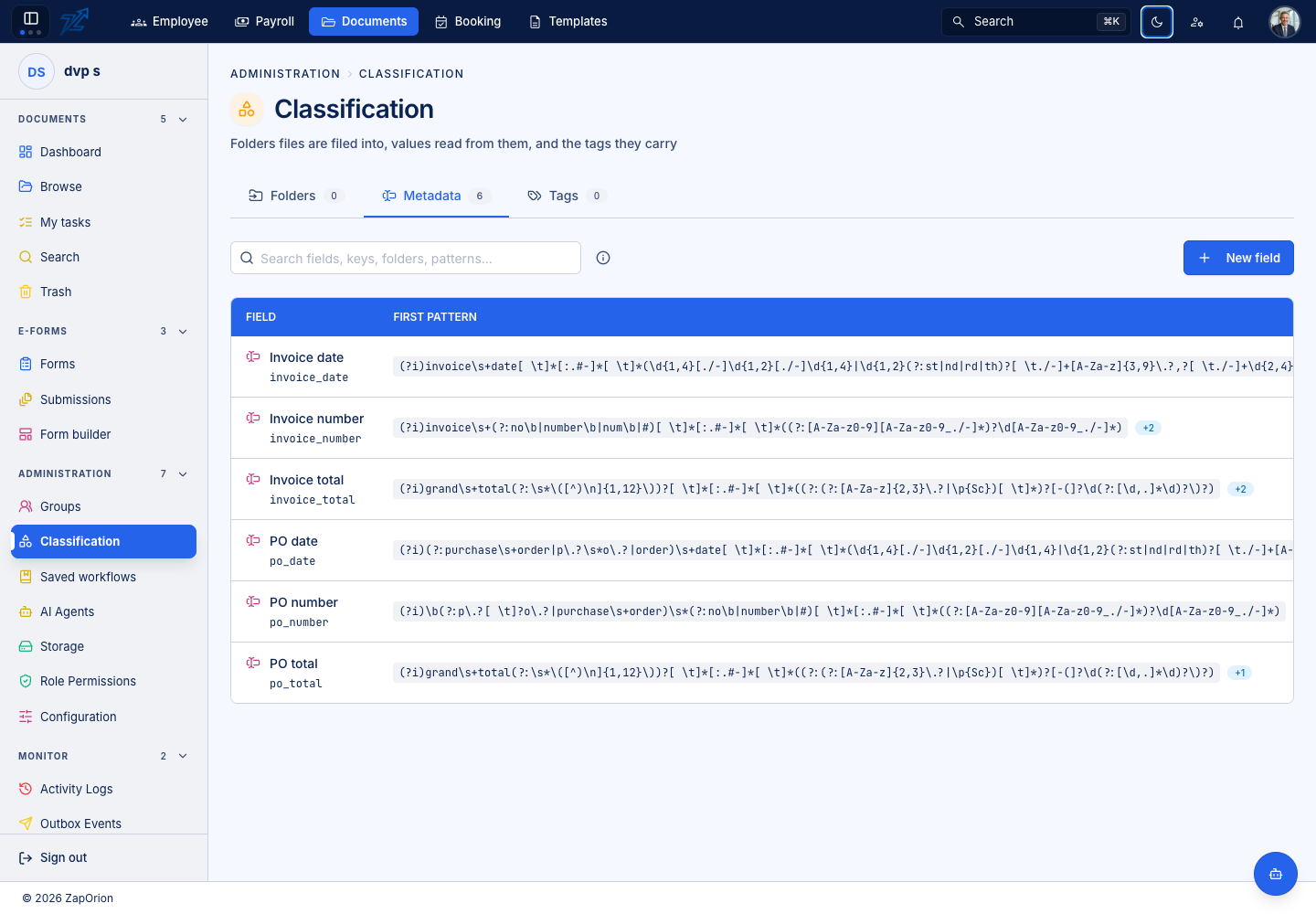This screenshot has width=1316, height=914.
Task: Toggle dark mode moon icon
Action: [1157, 22]
